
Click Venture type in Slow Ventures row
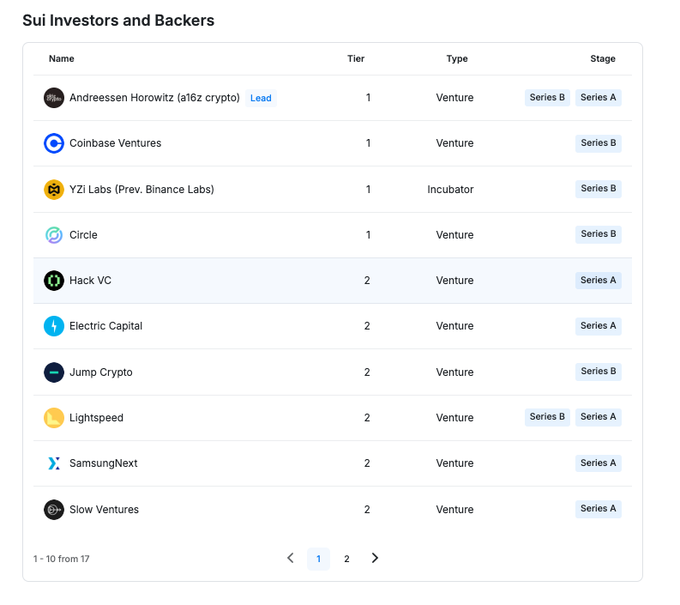[454, 510]
